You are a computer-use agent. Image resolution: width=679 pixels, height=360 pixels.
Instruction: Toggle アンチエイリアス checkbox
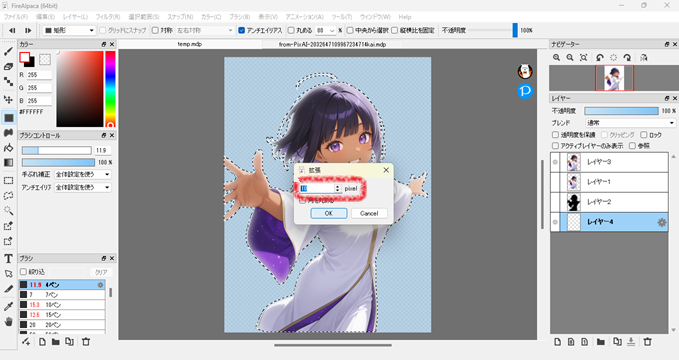coord(242,30)
